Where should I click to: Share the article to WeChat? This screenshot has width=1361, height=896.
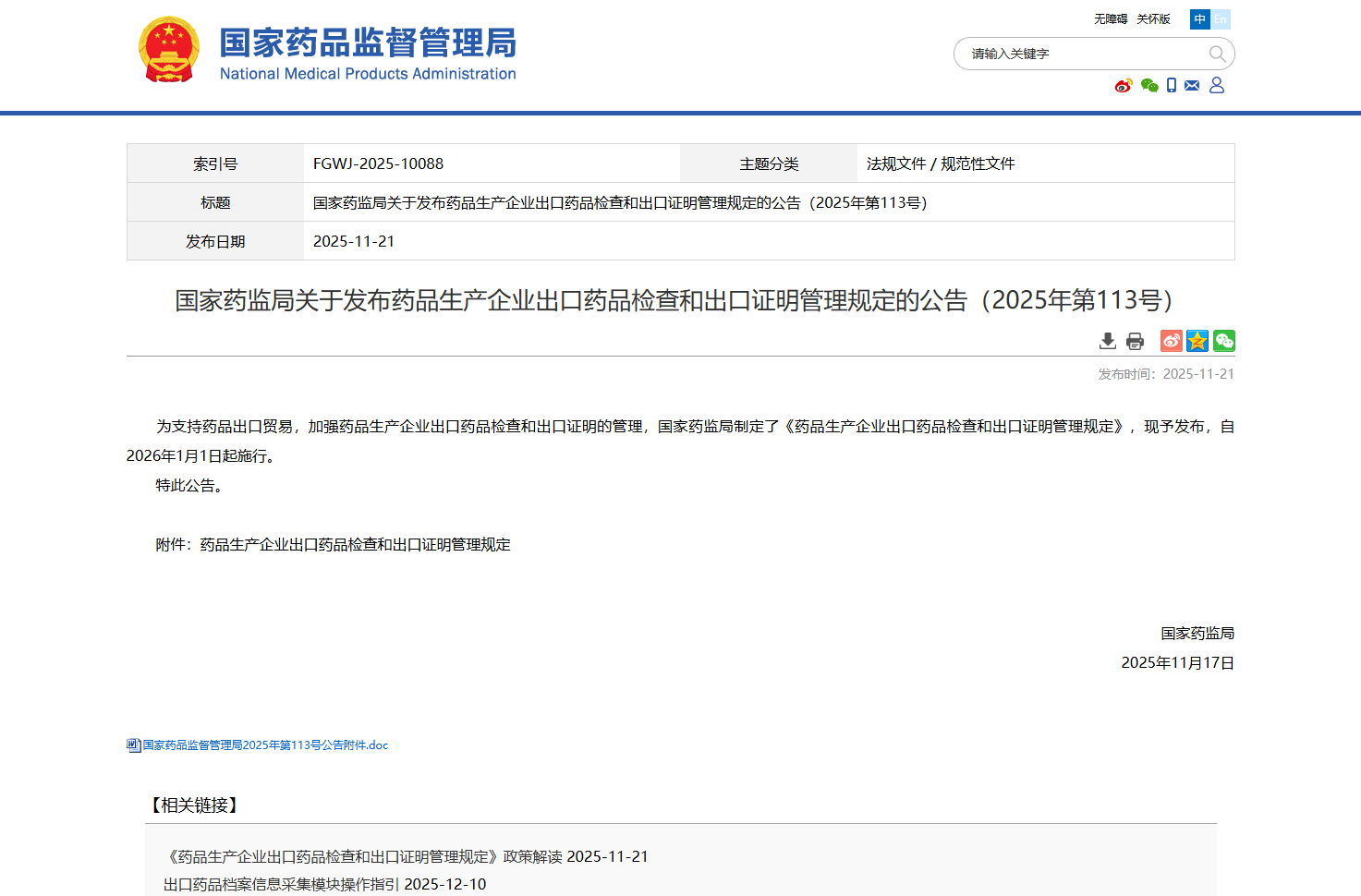point(1224,341)
